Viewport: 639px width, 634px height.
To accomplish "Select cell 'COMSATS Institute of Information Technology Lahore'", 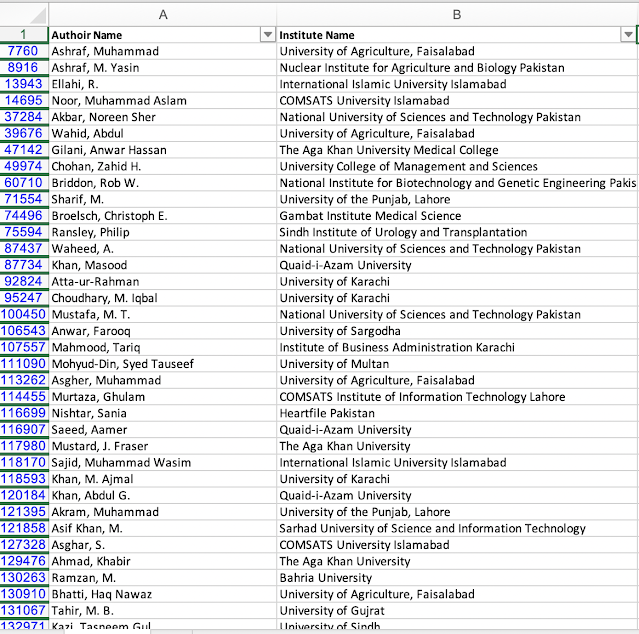I will 457,397.
